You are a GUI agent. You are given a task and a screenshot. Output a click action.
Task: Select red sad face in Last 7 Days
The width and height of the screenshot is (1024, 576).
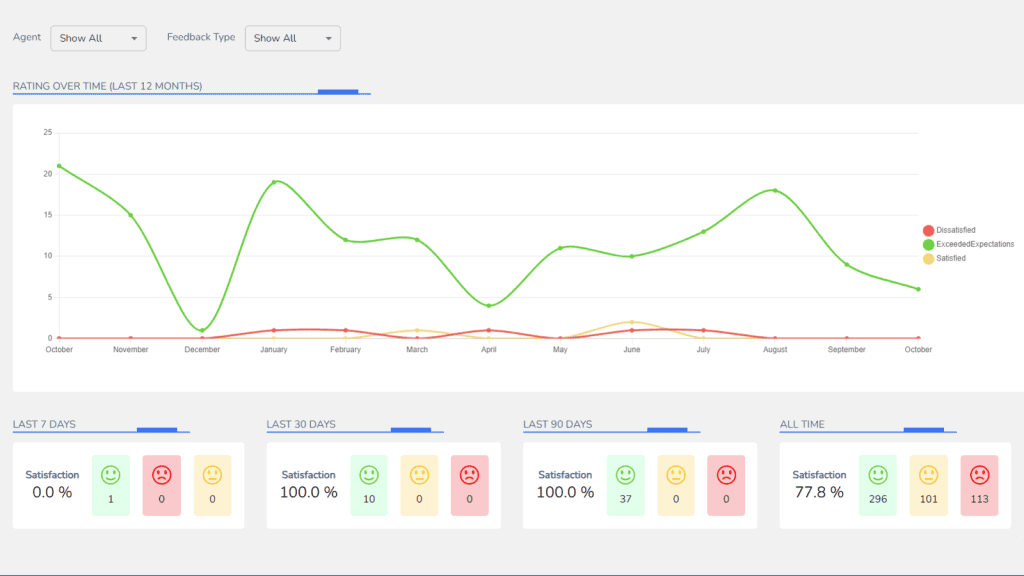point(162,474)
